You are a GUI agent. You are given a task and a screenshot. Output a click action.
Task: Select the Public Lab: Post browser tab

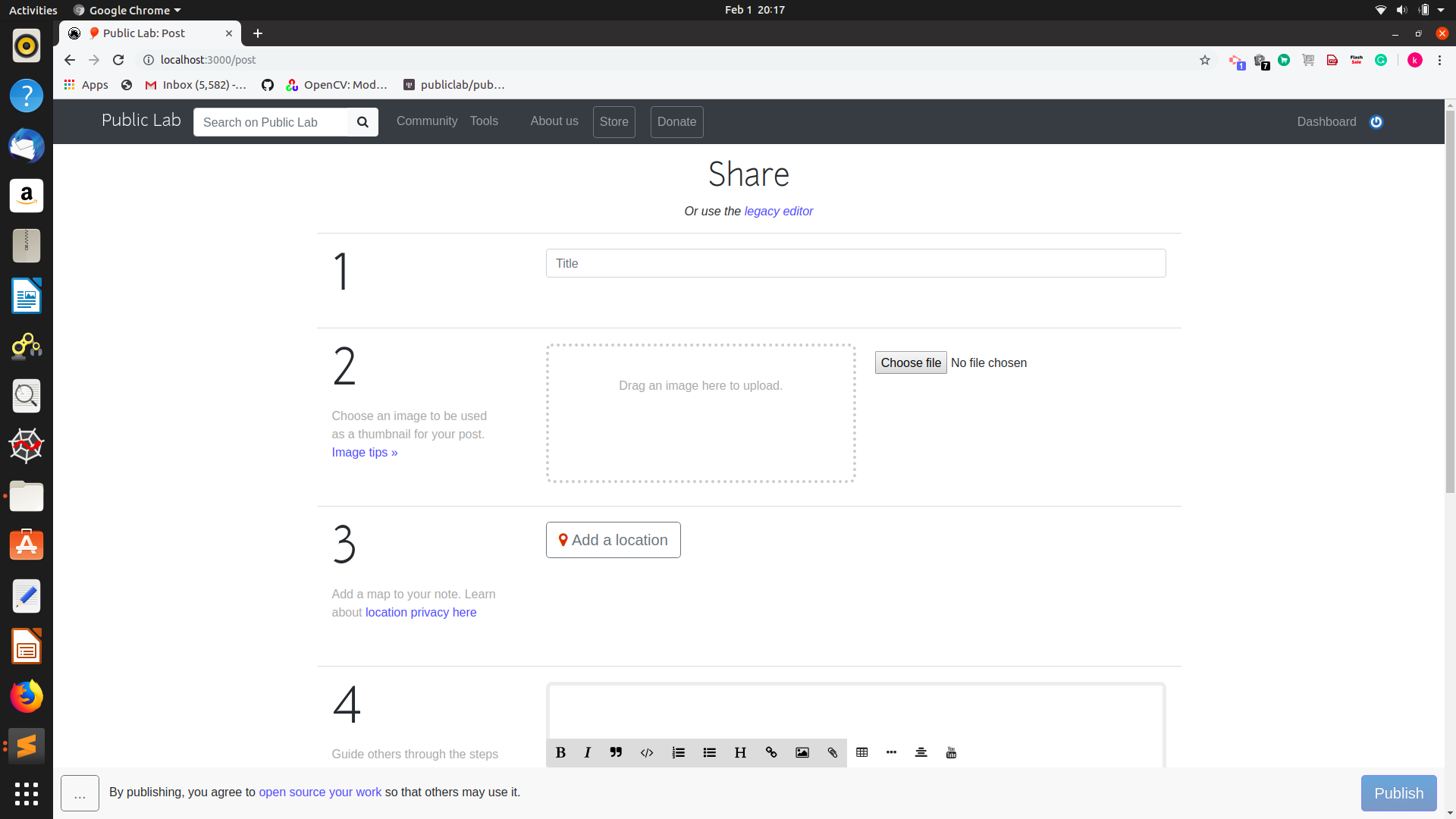click(x=149, y=33)
